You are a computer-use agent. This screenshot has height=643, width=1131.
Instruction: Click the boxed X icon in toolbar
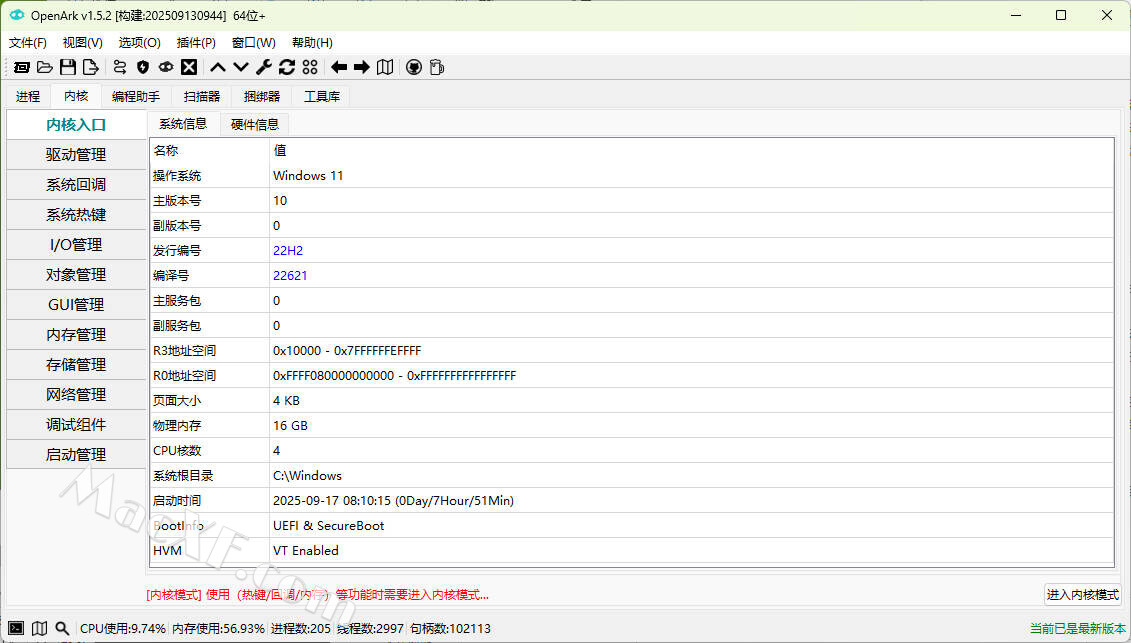[x=189, y=67]
